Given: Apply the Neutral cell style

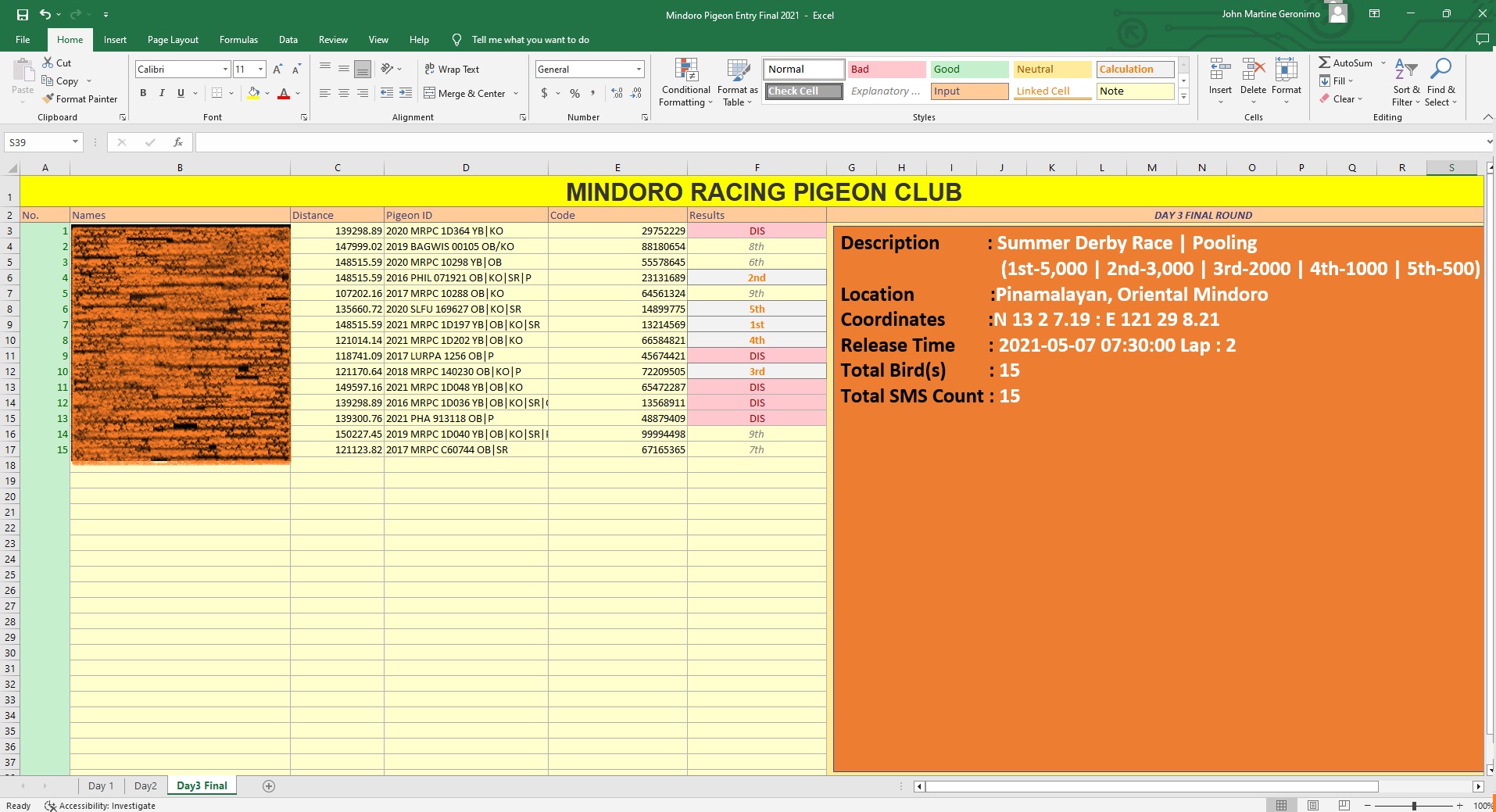Looking at the screenshot, I should (1052, 70).
